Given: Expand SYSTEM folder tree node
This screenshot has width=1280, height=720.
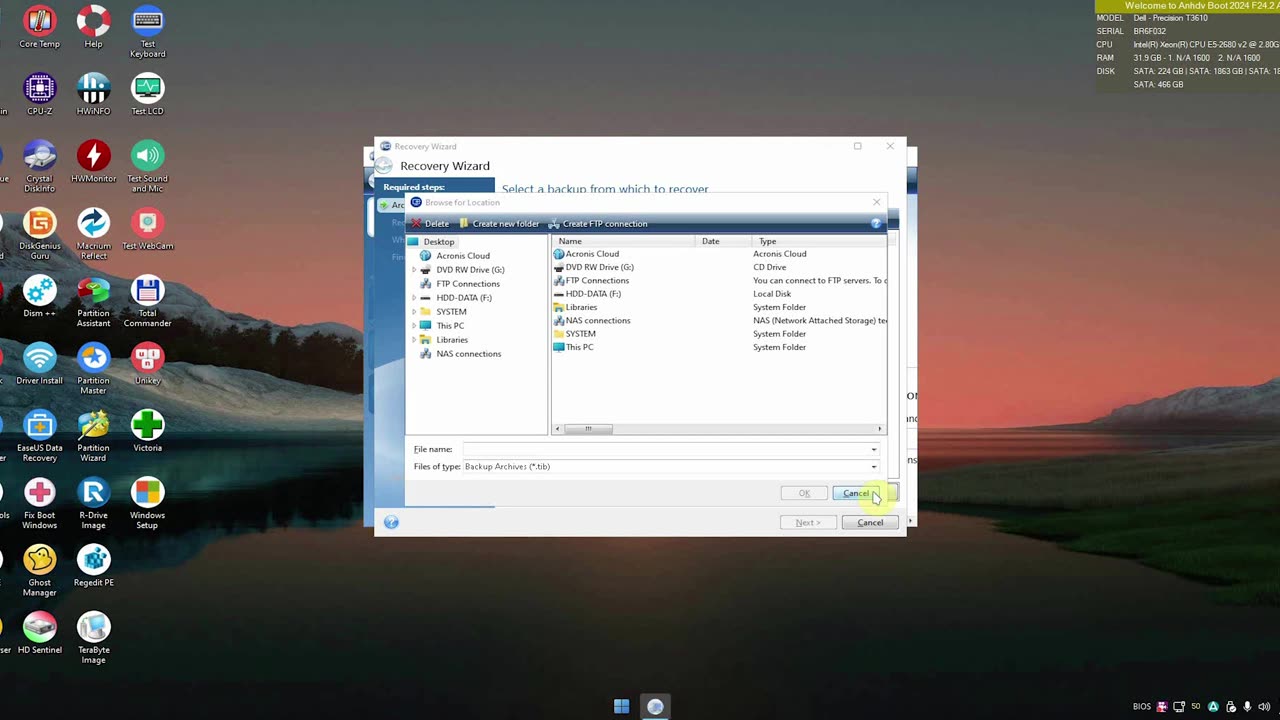Looking at the screenshot, I should coord(414,312).
